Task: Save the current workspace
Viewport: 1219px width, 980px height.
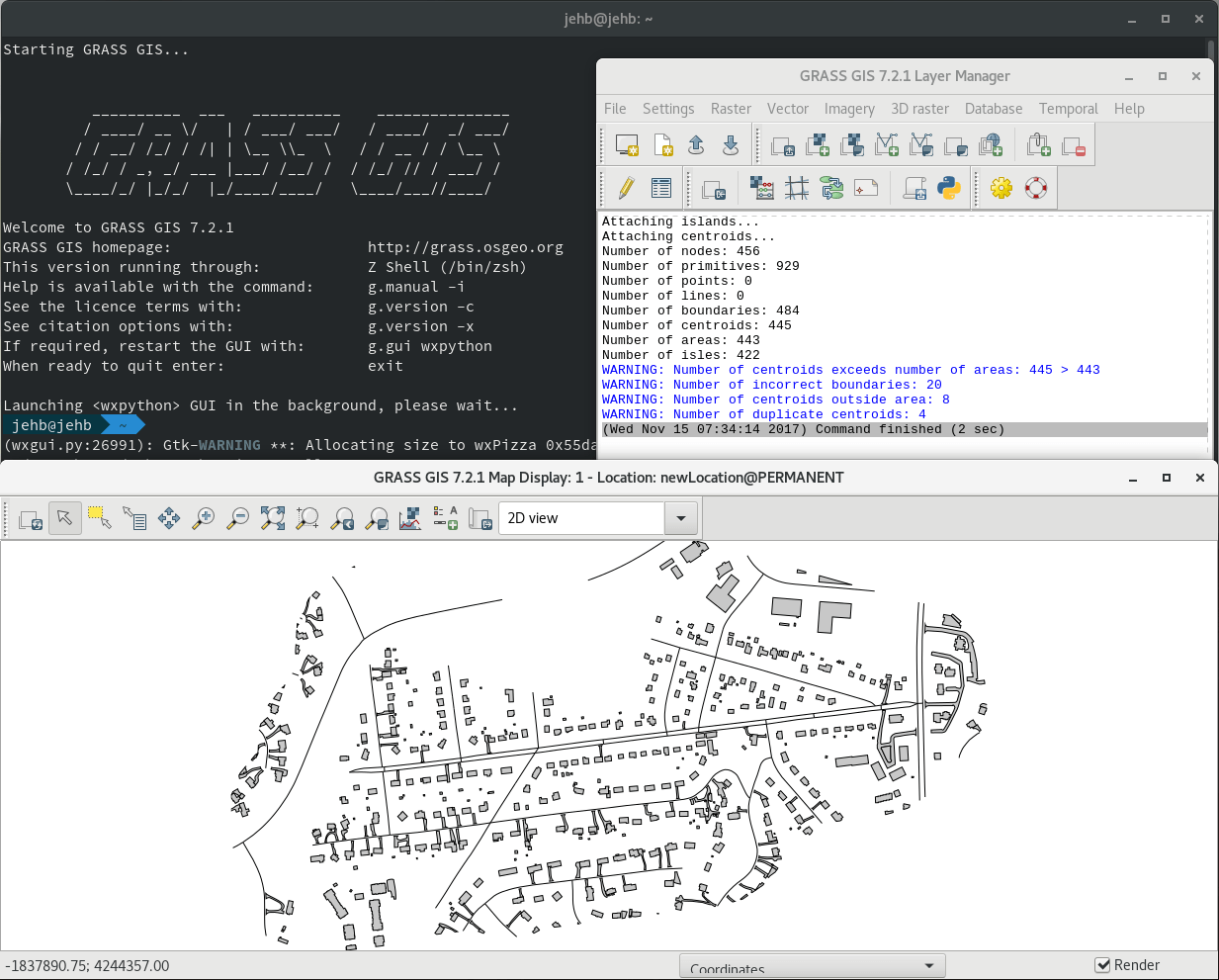Action: [x=730, y=144]
